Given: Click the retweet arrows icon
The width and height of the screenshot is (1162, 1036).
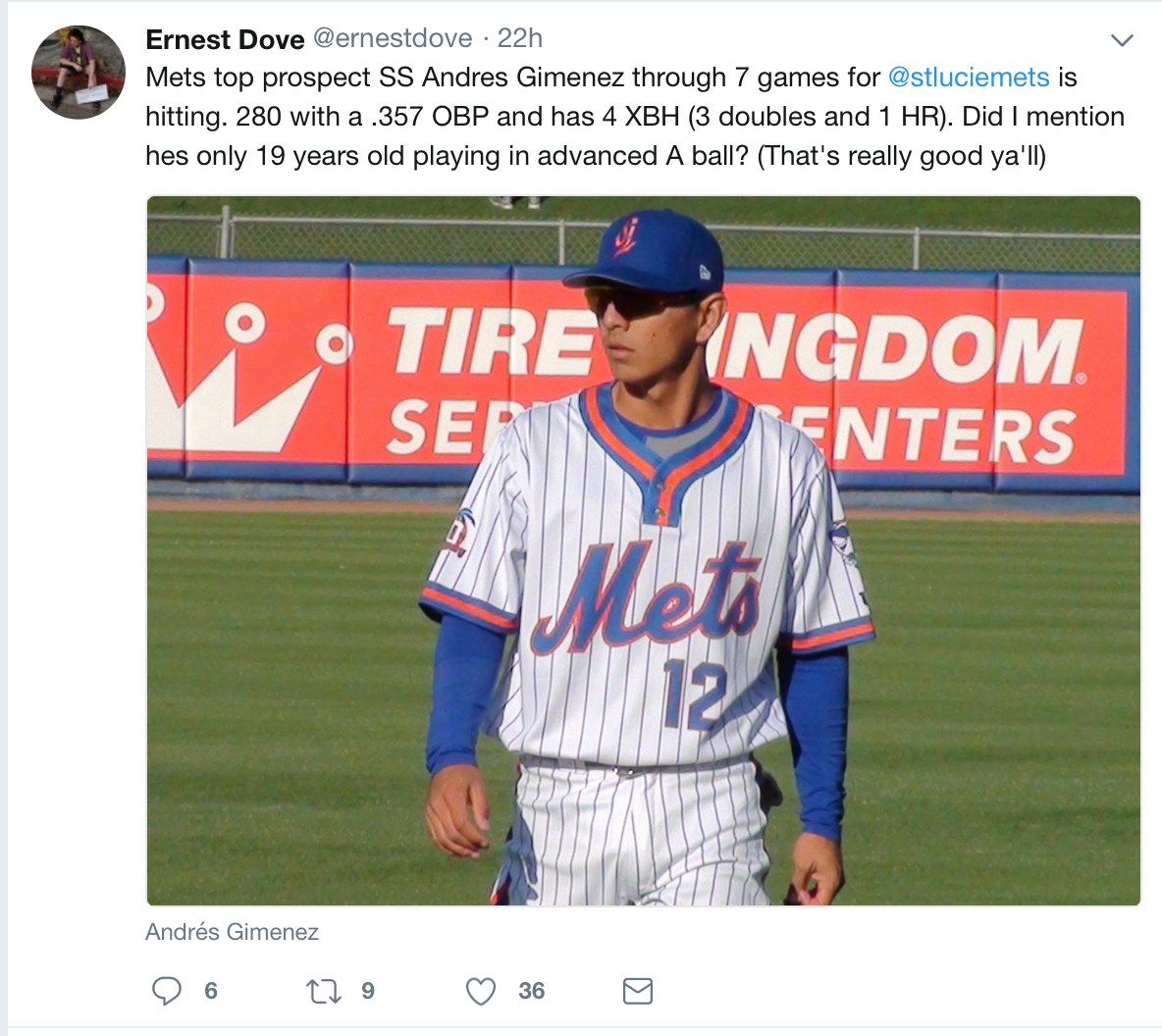Looking at the screenshot, I should point(324,991).
